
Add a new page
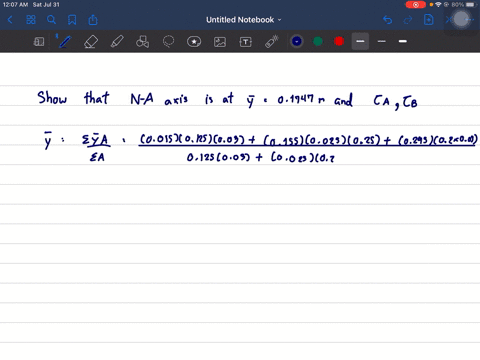click(x=429, y=20)
